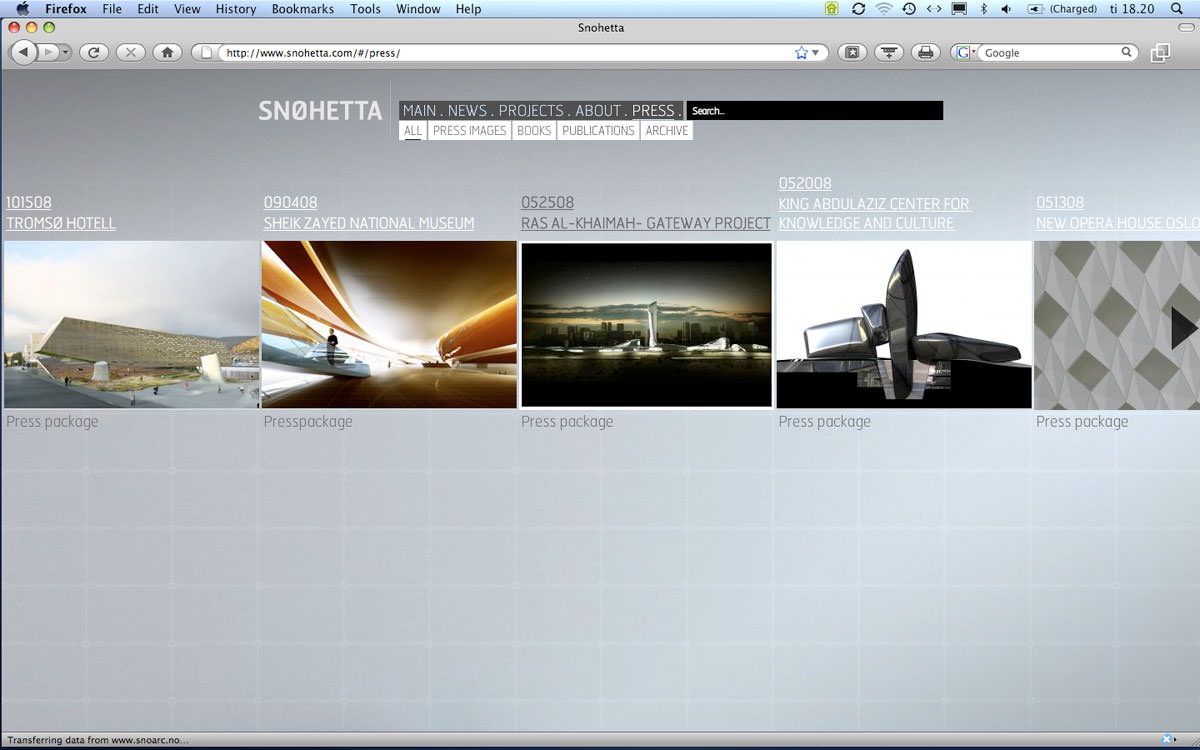Image resolution: width=1200 pixels, height=750 pixels.
Task: Stop loading with the X toolbar button
Action: 130,52
